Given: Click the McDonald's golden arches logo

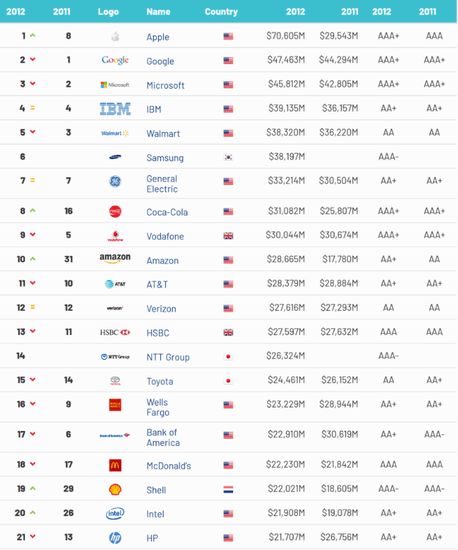Looking at the screenshot, I should tap(115, 465).
